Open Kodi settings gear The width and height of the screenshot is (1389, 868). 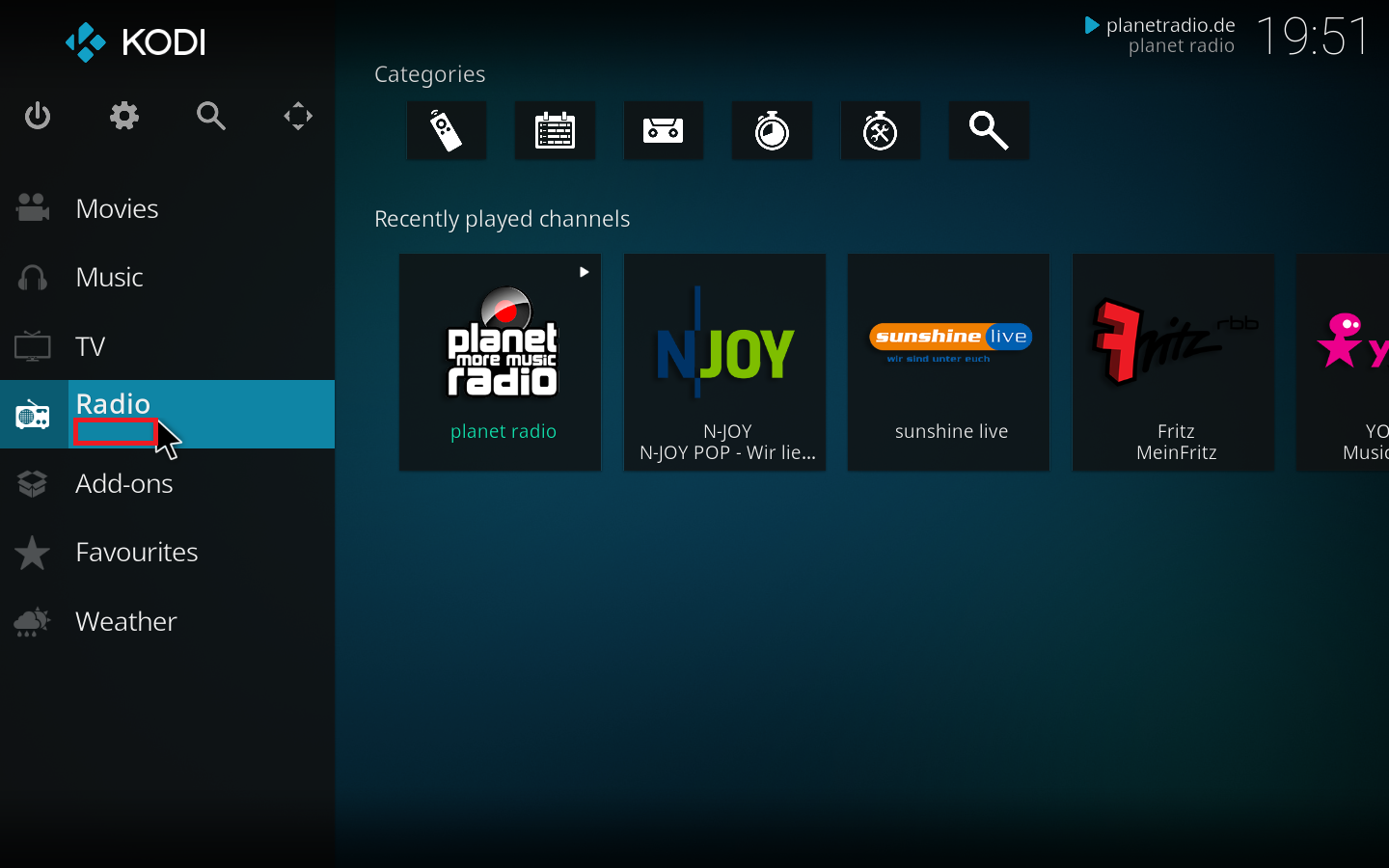[124, 116]
